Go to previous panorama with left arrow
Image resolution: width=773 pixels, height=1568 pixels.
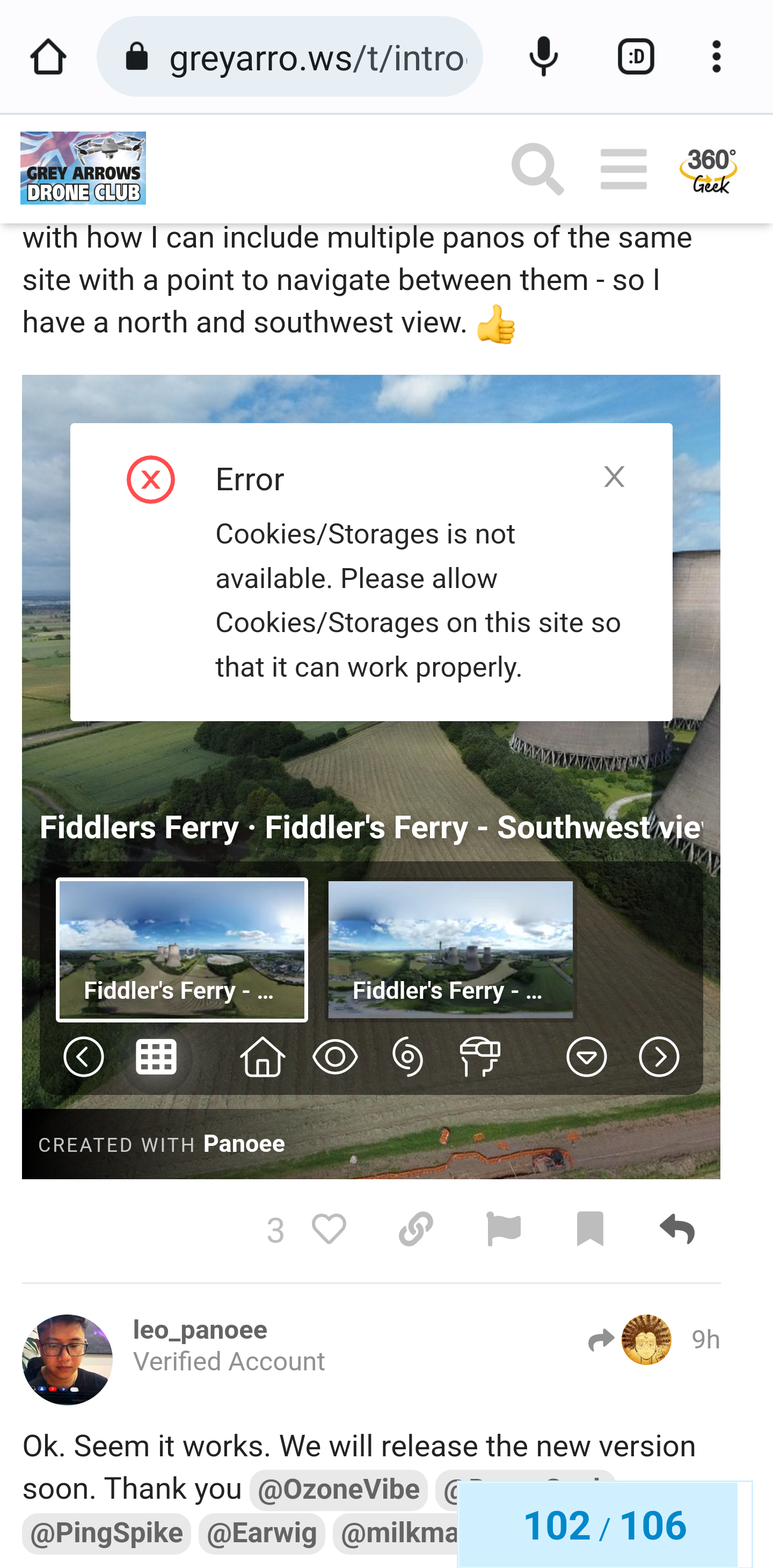(83, 1056)
